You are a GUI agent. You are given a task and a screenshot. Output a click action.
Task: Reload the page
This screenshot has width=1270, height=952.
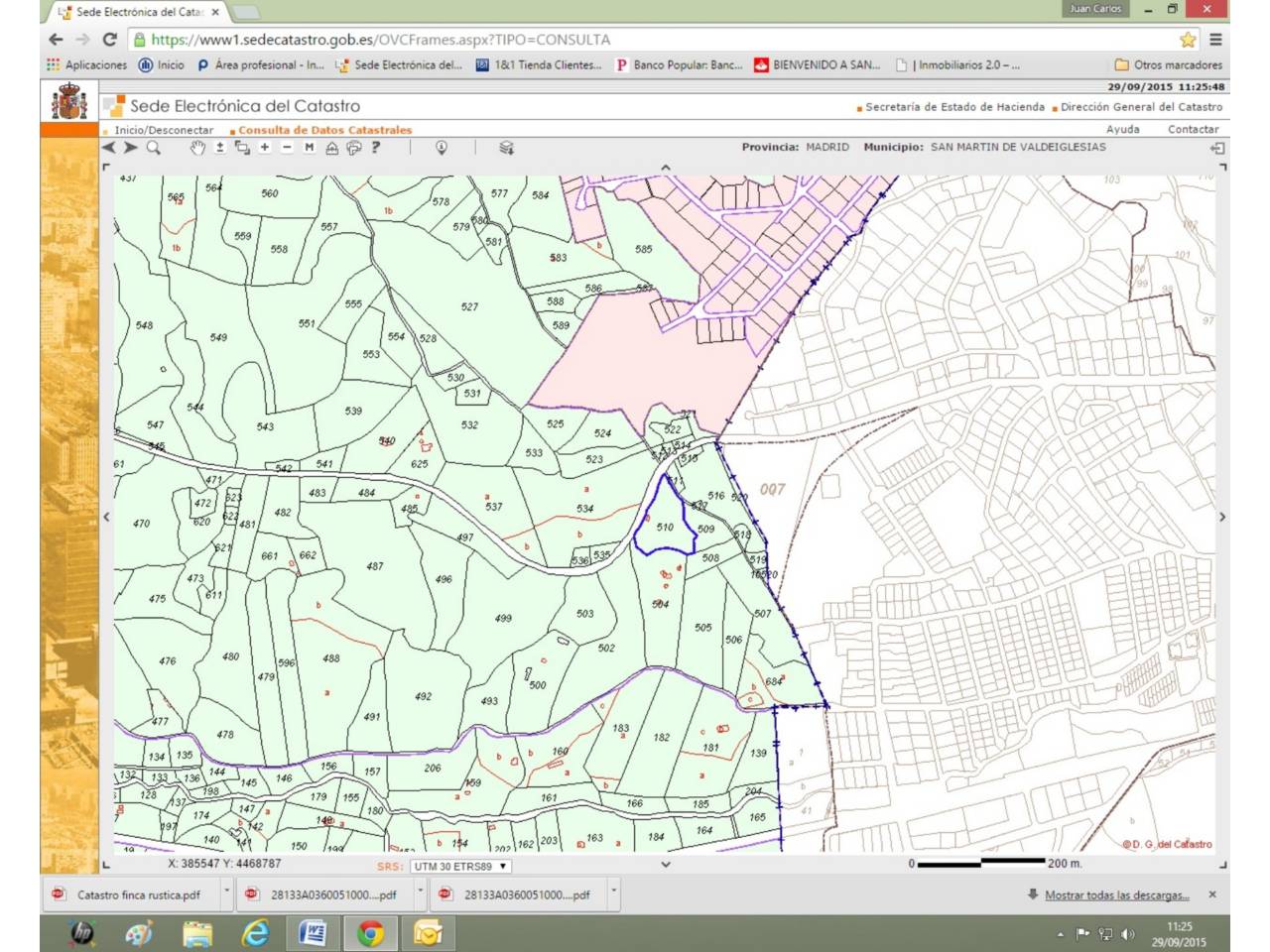point(109,40)
